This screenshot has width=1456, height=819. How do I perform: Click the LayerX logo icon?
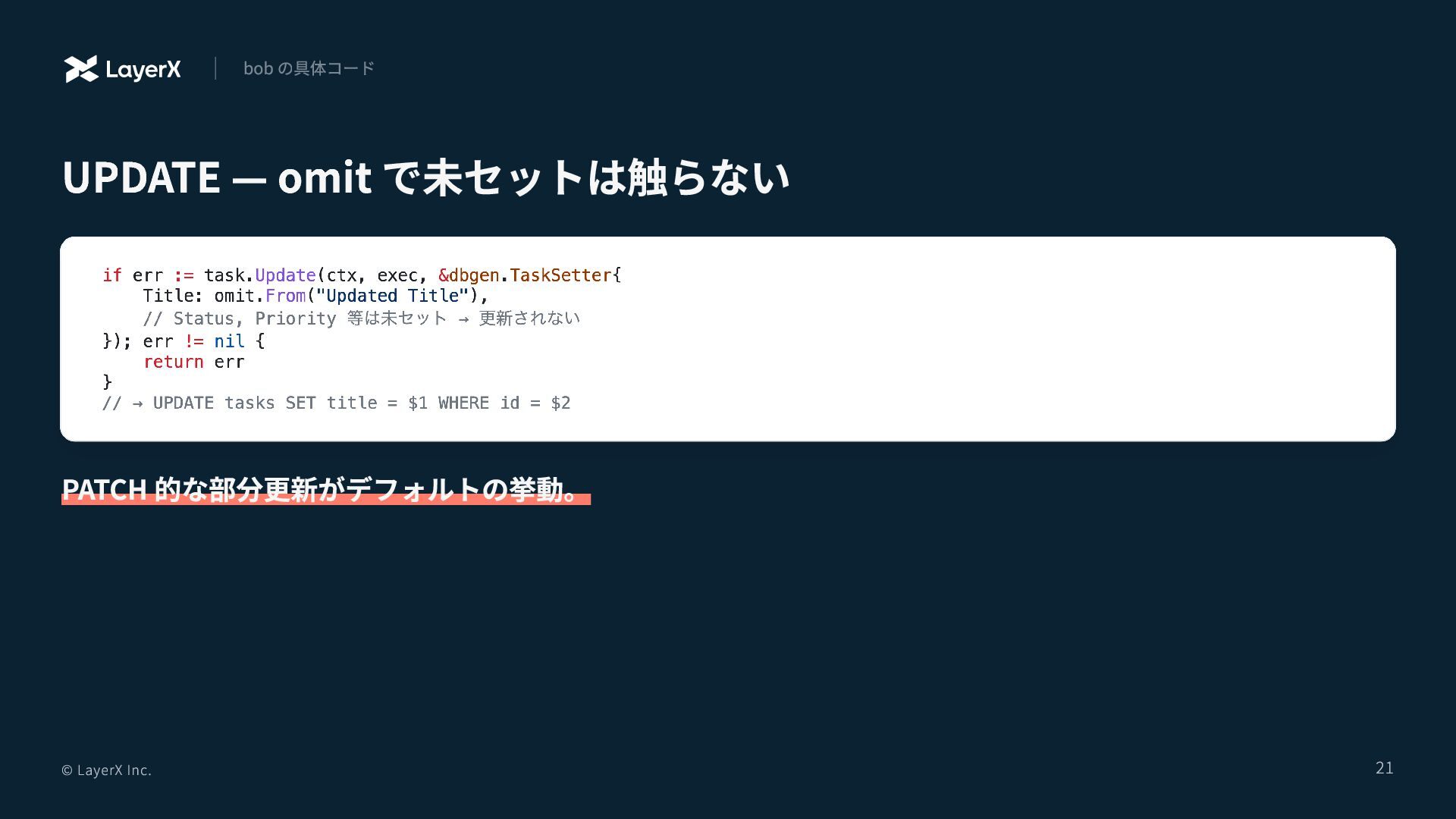point(81,69)
